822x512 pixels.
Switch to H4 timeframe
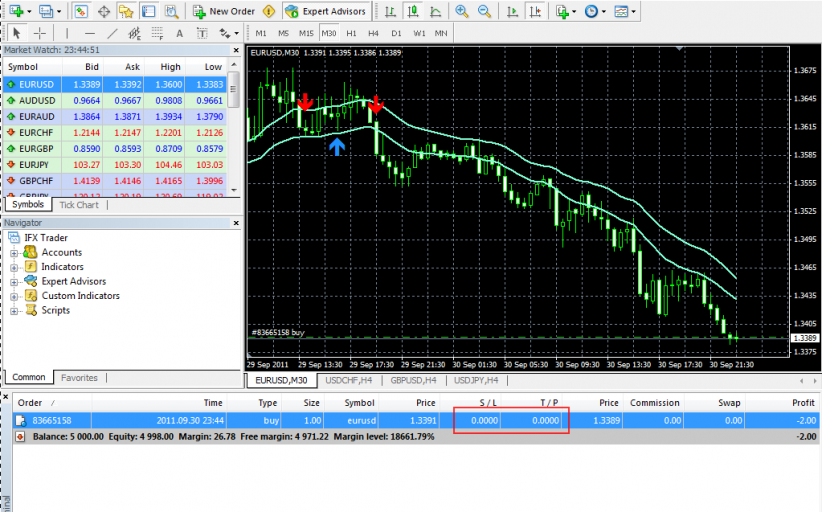click(373, 33)
